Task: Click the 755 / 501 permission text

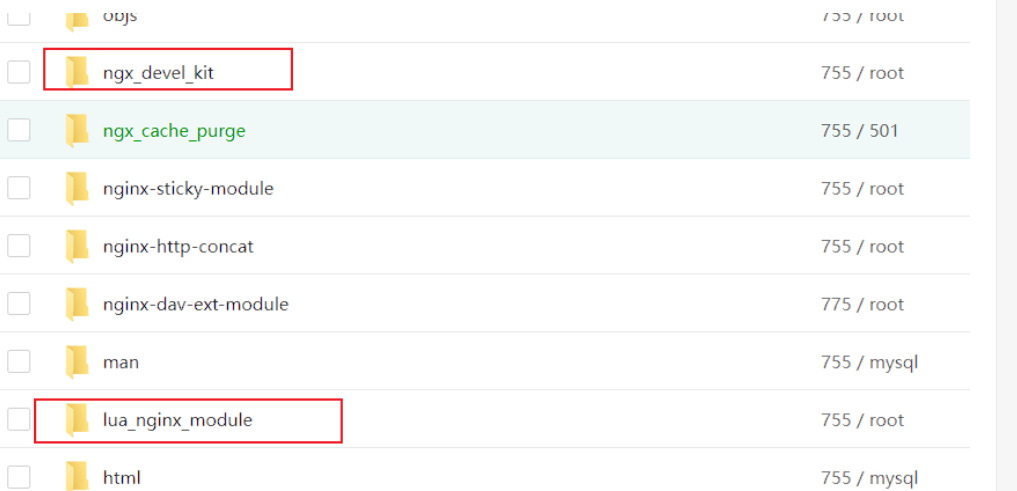Action: (x=859, y=131)
